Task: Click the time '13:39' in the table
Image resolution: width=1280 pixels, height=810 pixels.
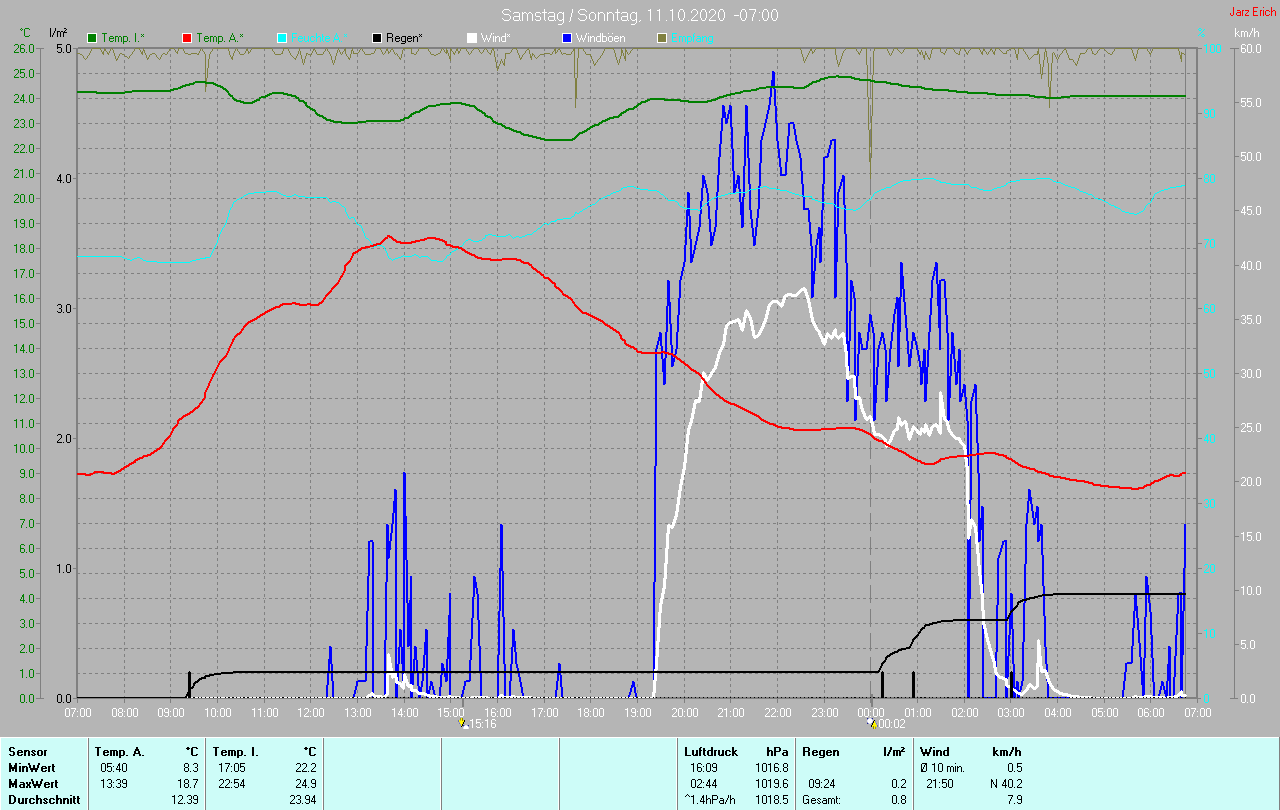Action: tap(114, 784)
